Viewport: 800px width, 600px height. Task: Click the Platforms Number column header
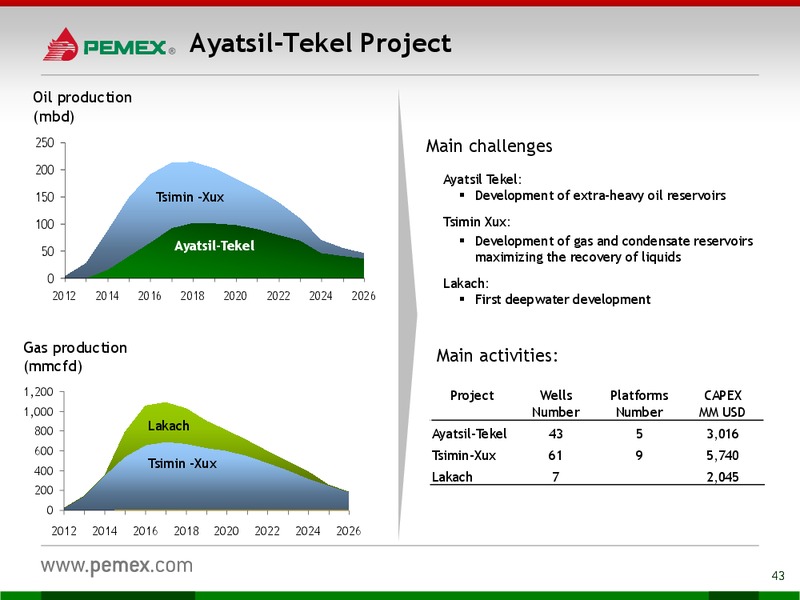pyautogui.click(x=639, y=404)
